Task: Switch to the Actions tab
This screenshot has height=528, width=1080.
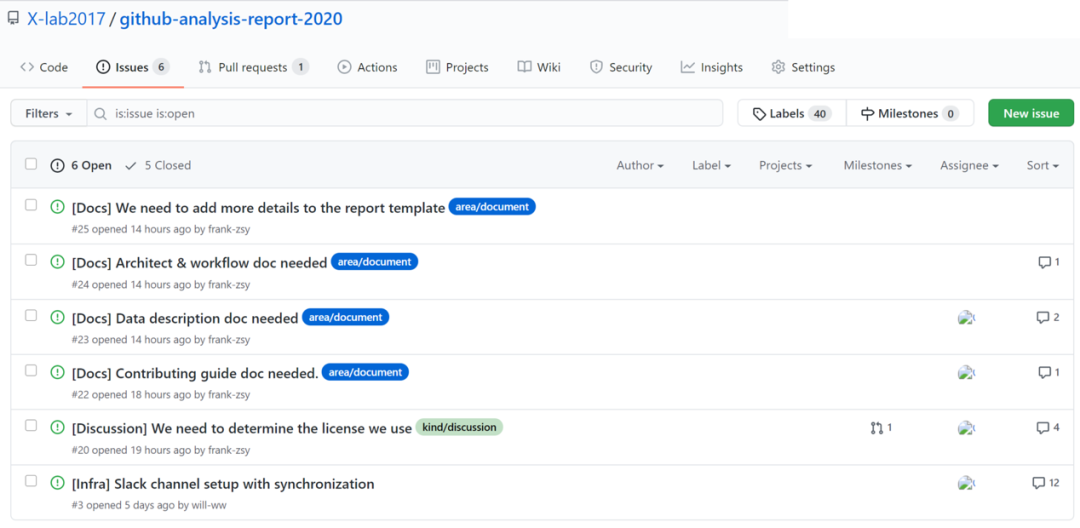Action: [x=367, y=67]
